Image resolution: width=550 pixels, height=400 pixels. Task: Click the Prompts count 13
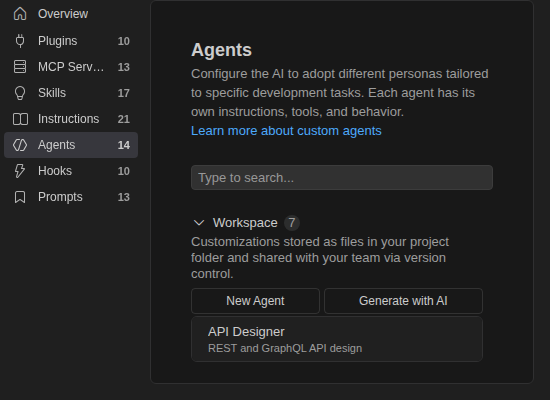click(123, 197)
